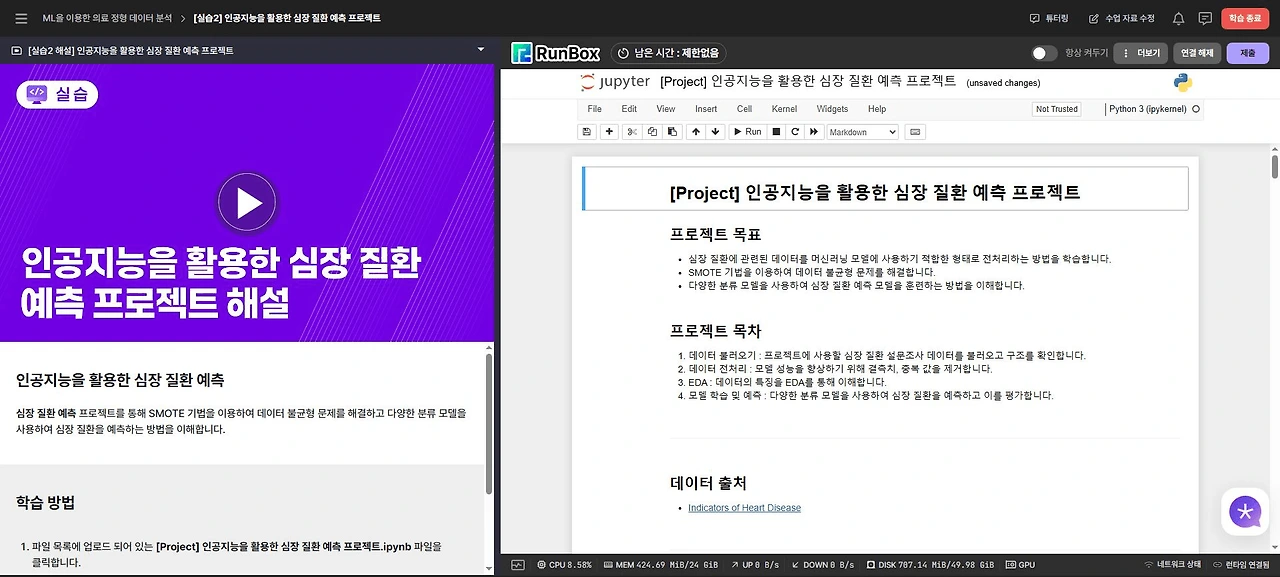Open the notifications bell icon
The image size is (1280, 577).
pos(1178,18)
